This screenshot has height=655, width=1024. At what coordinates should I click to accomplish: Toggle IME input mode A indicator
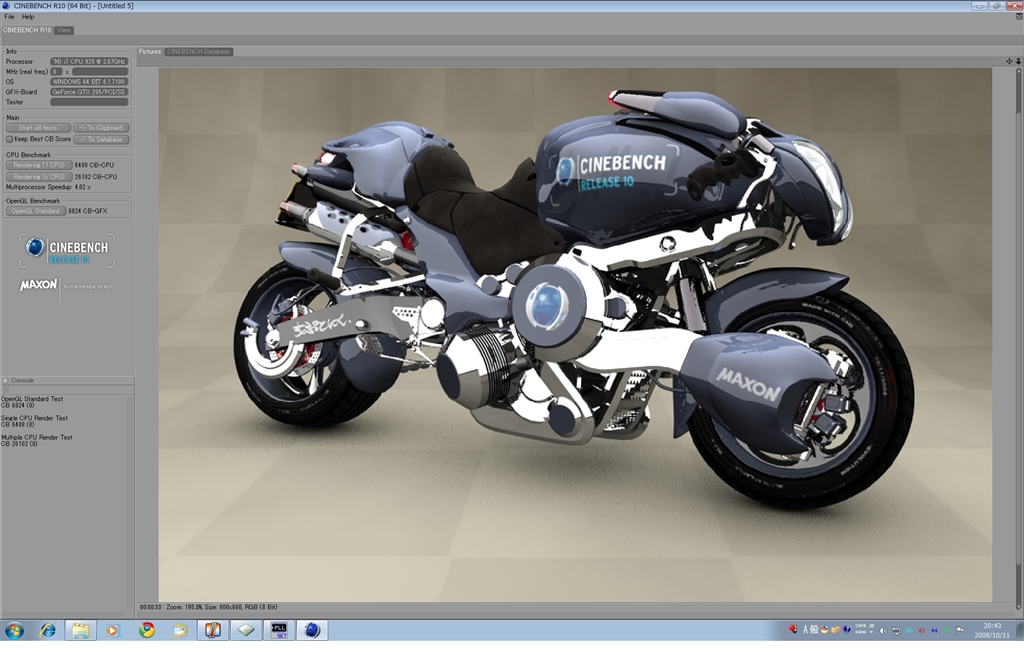(x=805, y=630)
